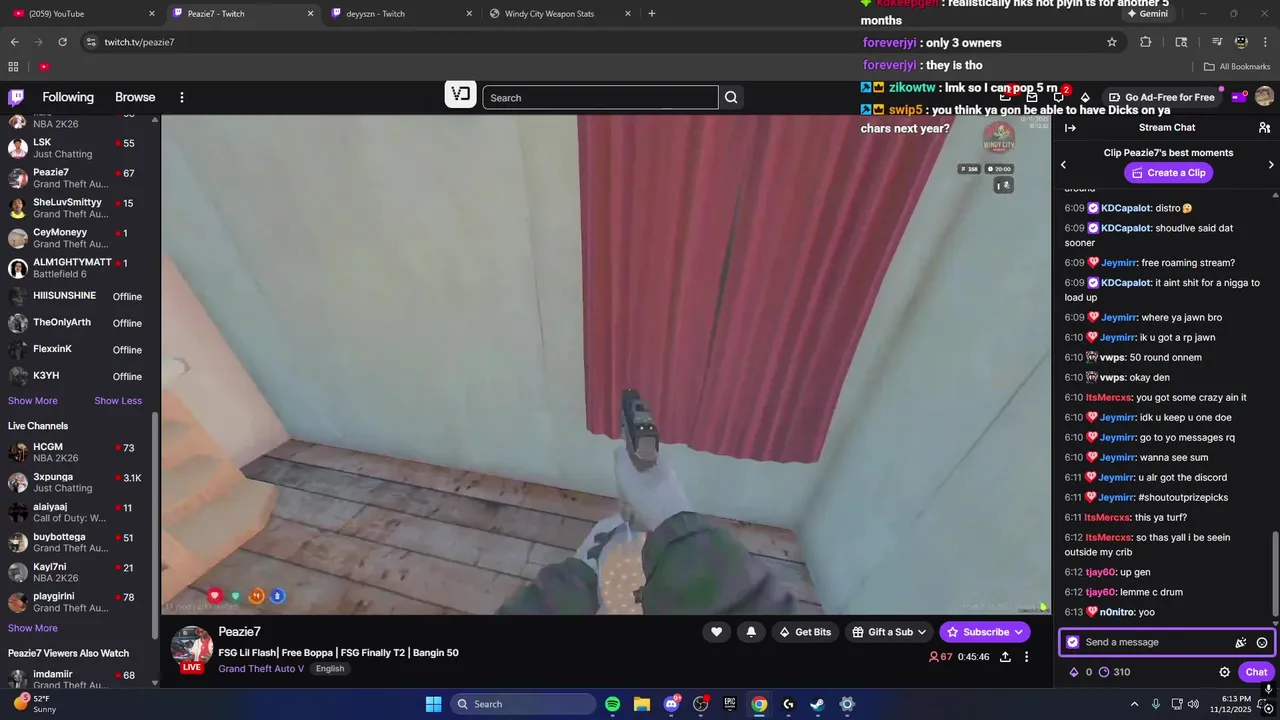Open chat identity badge selector
The image size is (1280, 720).
click(x=1073, y=642)
